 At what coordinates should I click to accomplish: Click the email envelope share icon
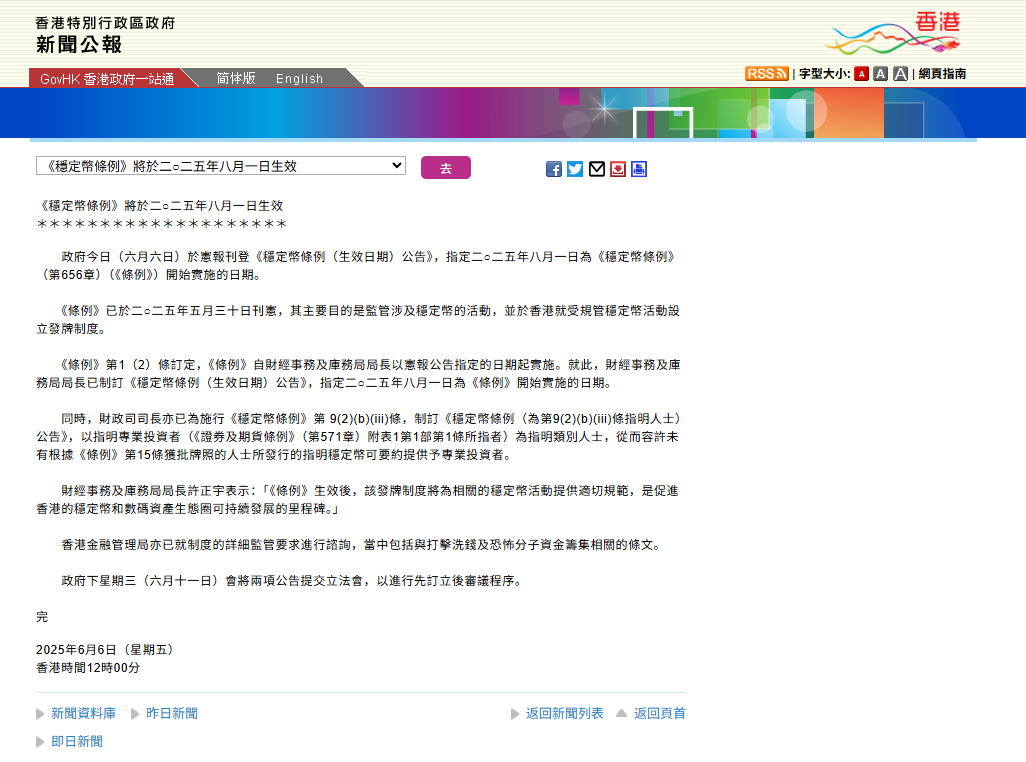tap(597, 169)
